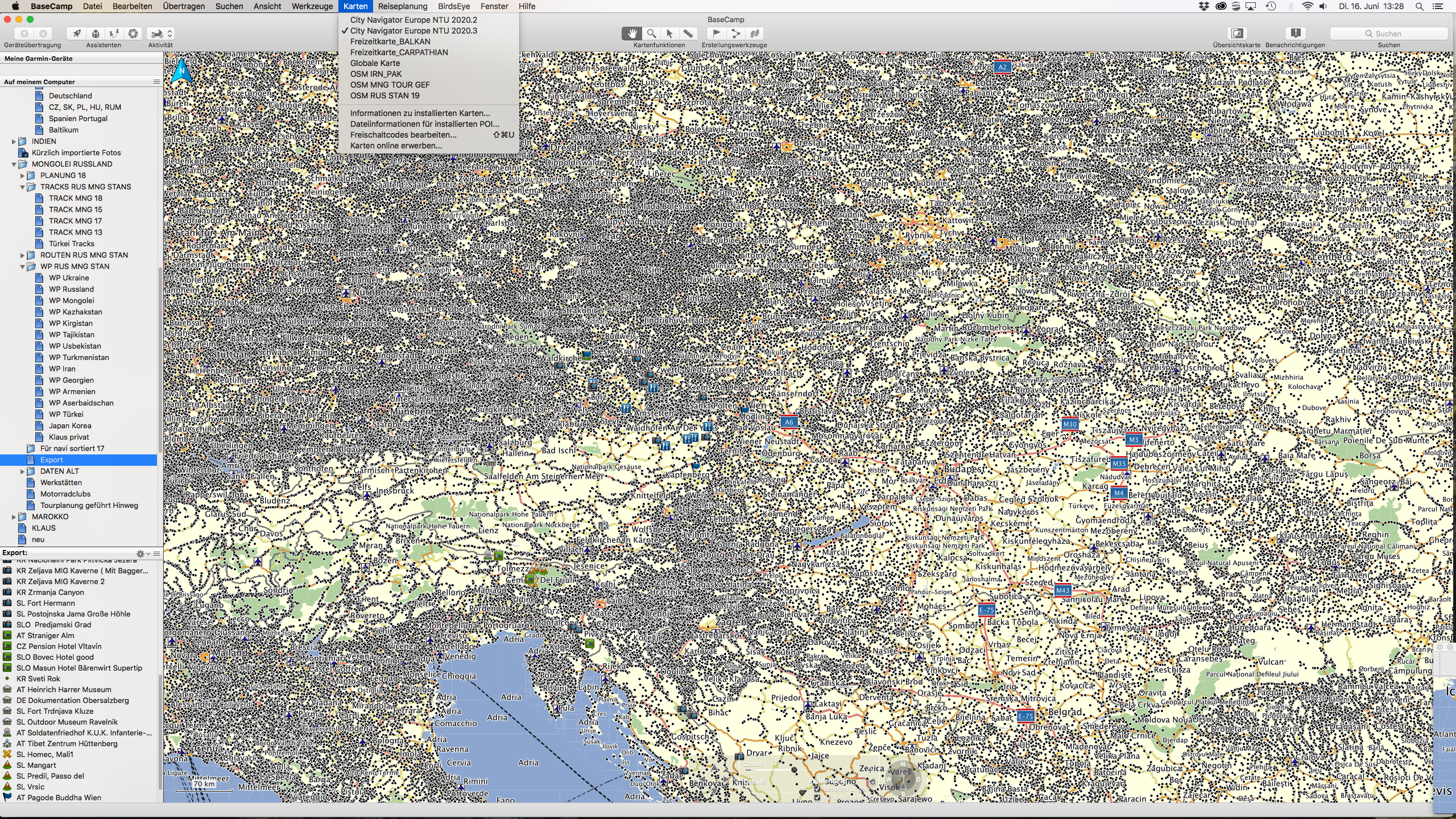The width and height of the screenshot is (1456, 819).
Task: Collapse the MONGOLEI RUSSLAND folder
Action: tap(14, 164)
